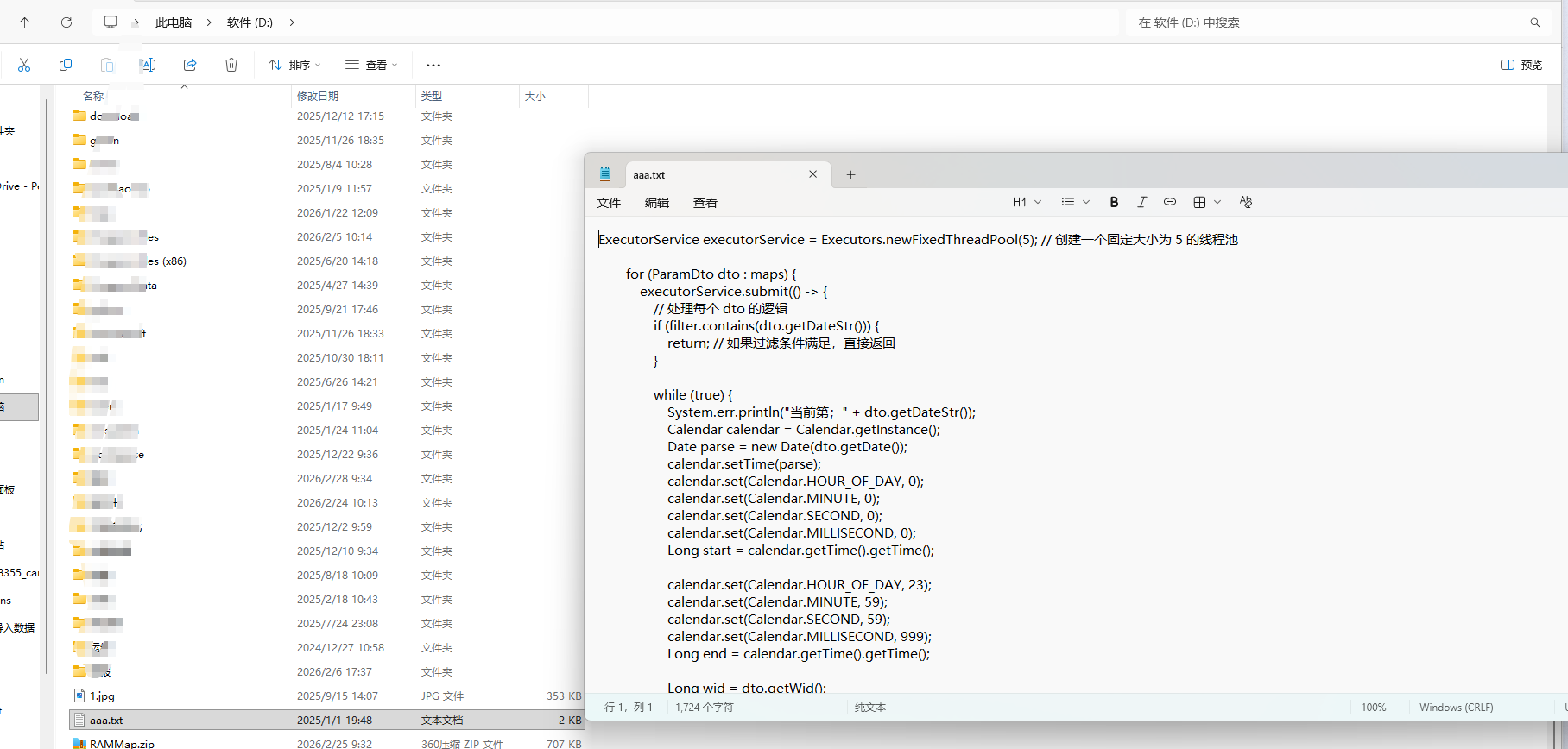Click the Rename icon in the Explorer toolbar
The height and width of the screenshot is (749, 1568).
(148, 65)
